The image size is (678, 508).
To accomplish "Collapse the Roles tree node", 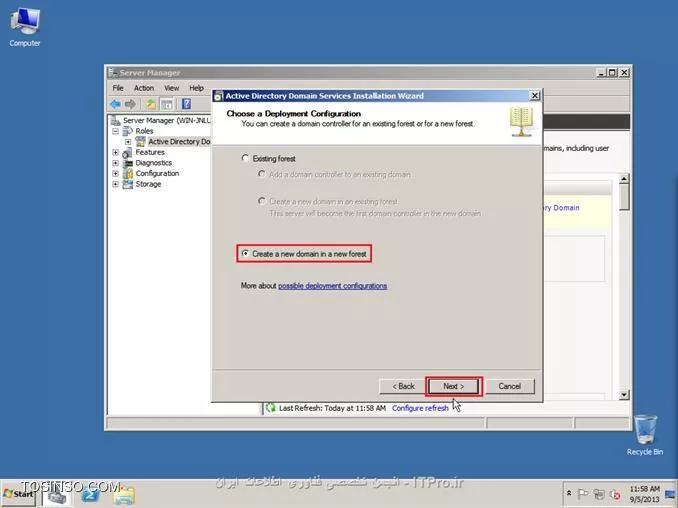I will click(x=115, y=131).
